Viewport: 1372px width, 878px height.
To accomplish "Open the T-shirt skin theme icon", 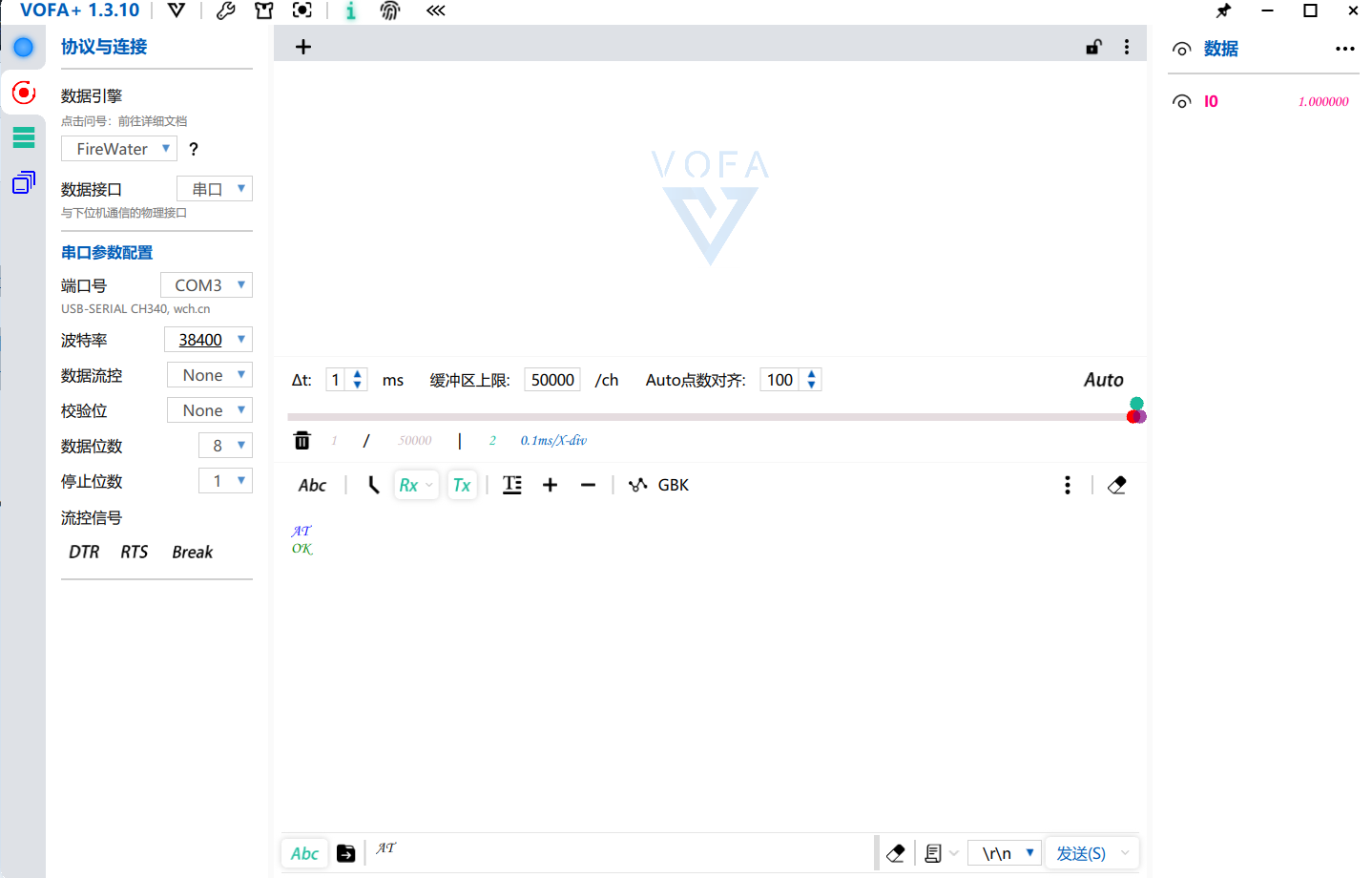I will (264, 10).
